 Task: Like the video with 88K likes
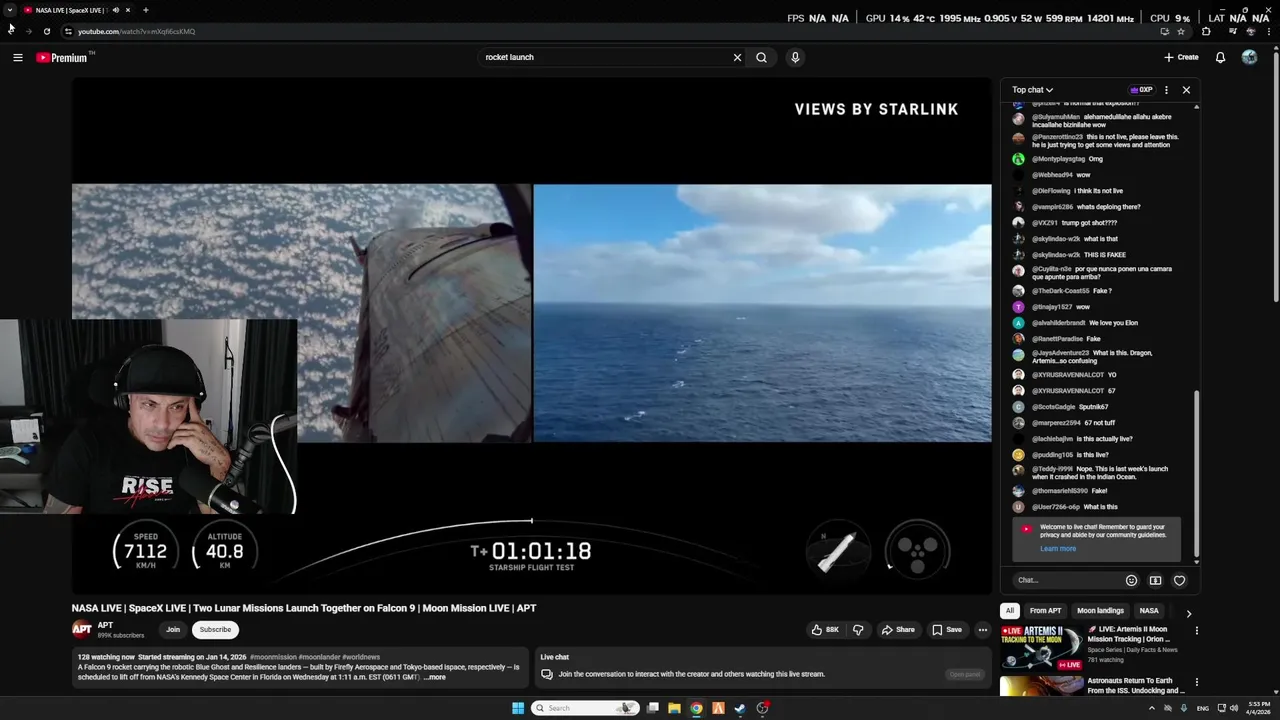click(x=826, y=630)
